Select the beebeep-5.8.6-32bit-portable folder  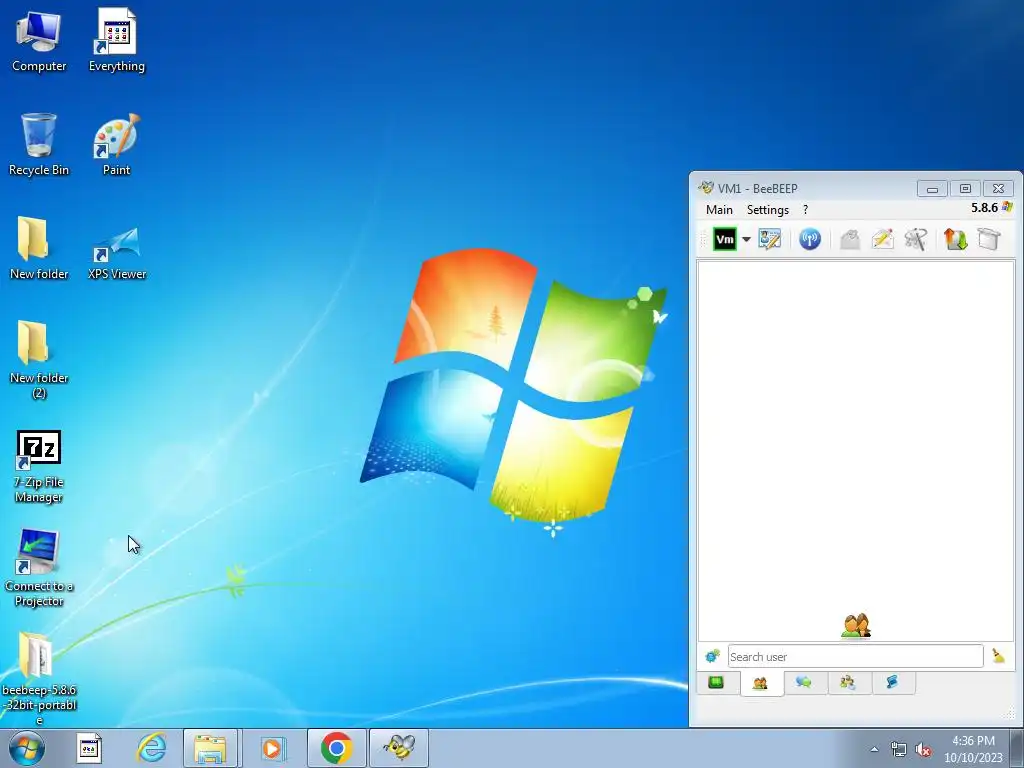coord(39,678)
